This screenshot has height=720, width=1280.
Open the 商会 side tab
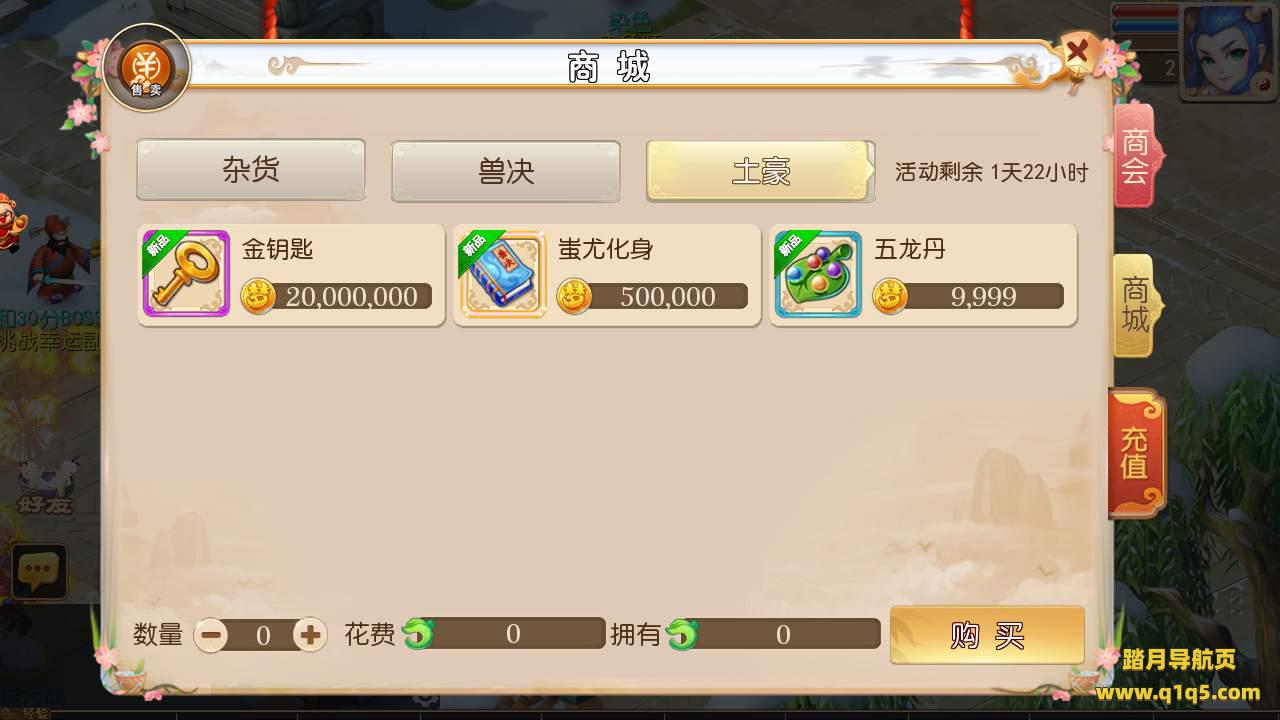pyautogui.click(x=1136, y=156)
